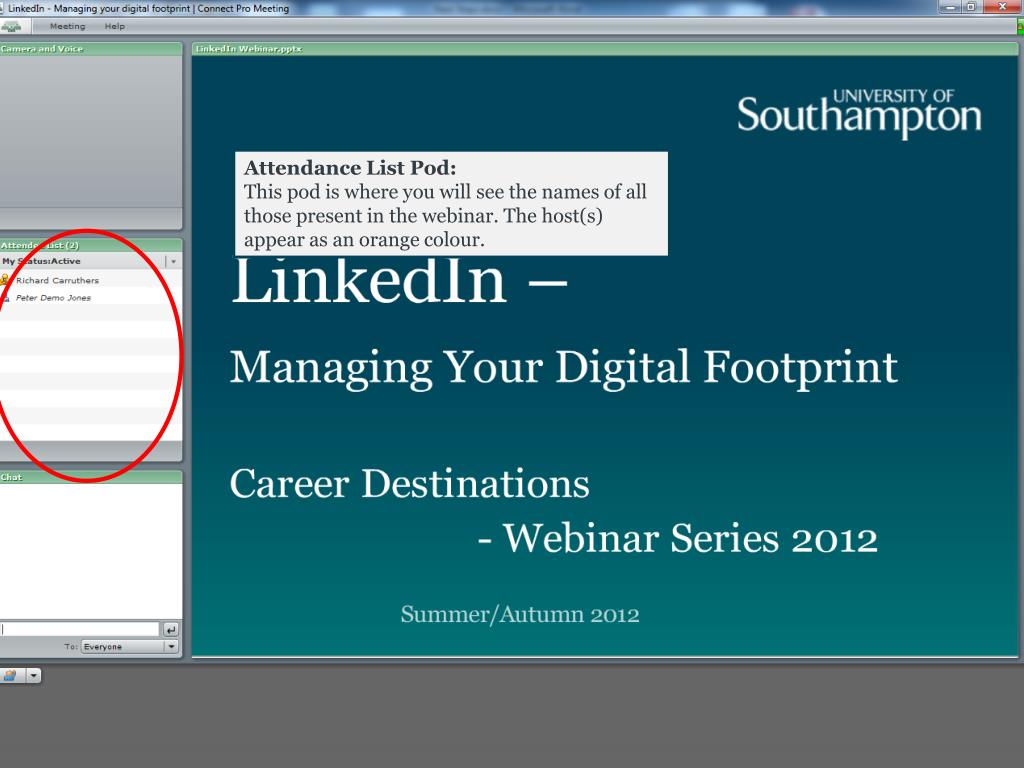Click in the chat message input field
This screenshot has width=1024, height=768.
(80, 630)
